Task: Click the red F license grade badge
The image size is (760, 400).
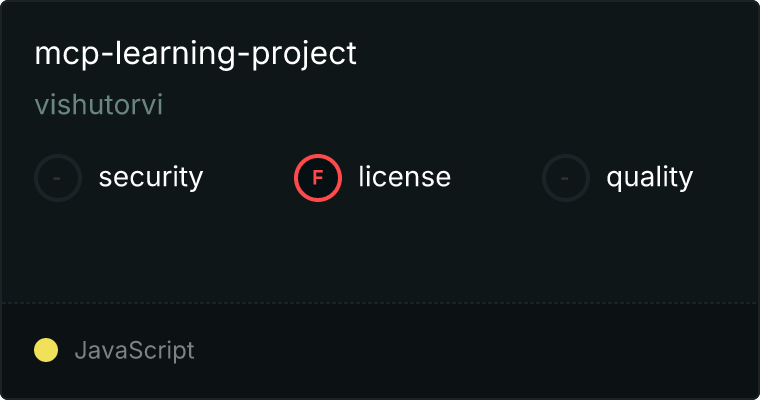Action: point(318,178)
